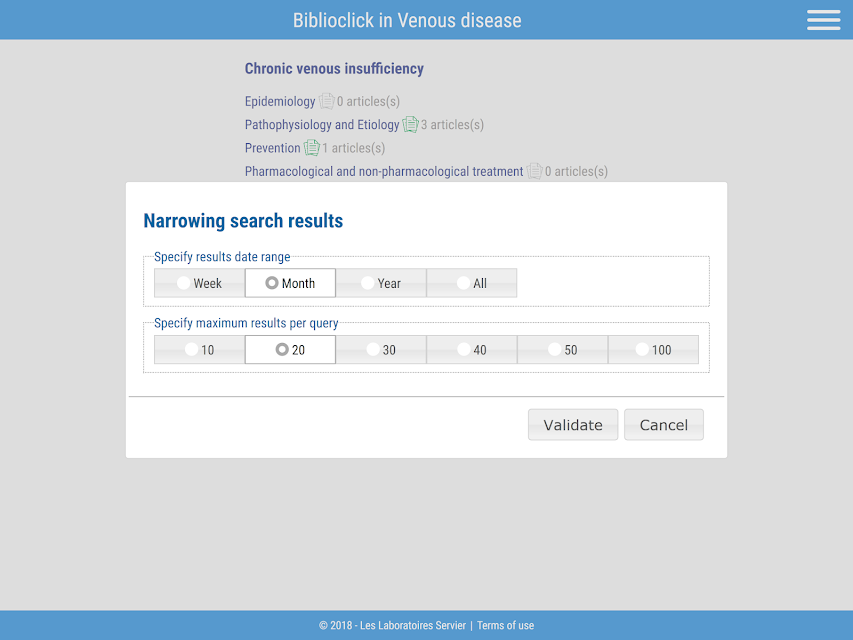853x640 pixels.
Task: Set maximum results to 100
Action: 653,349
